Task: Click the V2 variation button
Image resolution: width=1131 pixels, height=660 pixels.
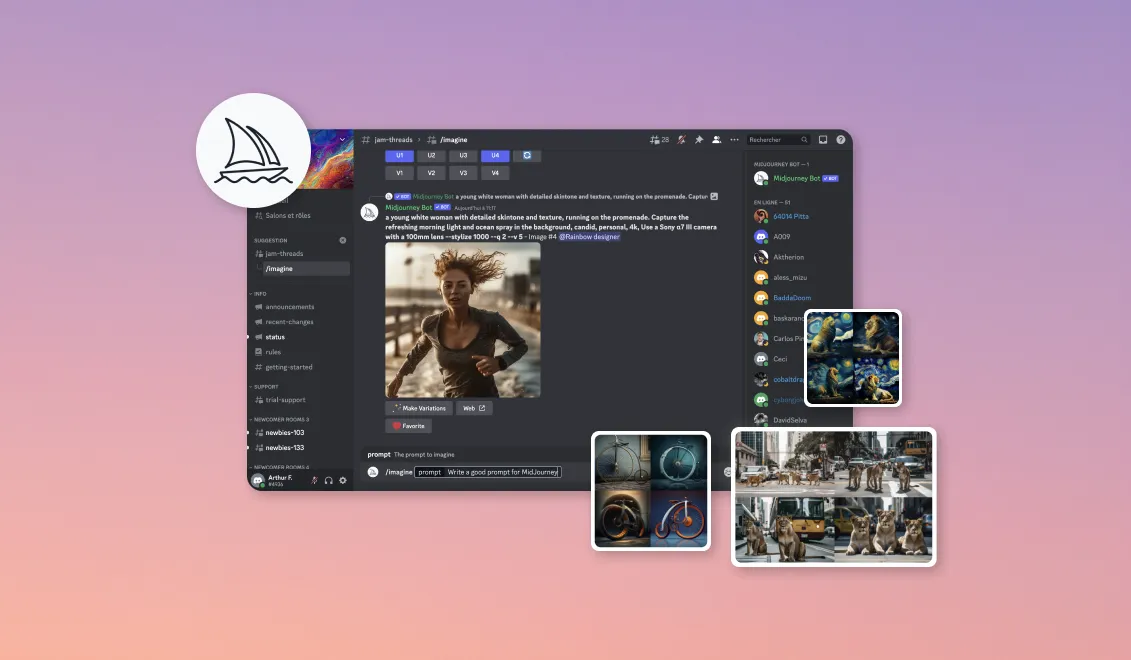Action: pos(431,173)
